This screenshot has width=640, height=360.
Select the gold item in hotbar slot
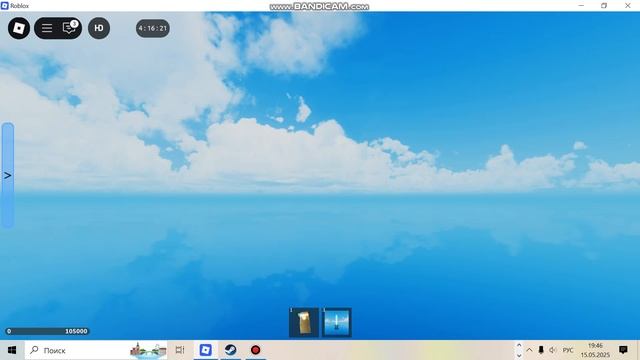coord(304,322)
